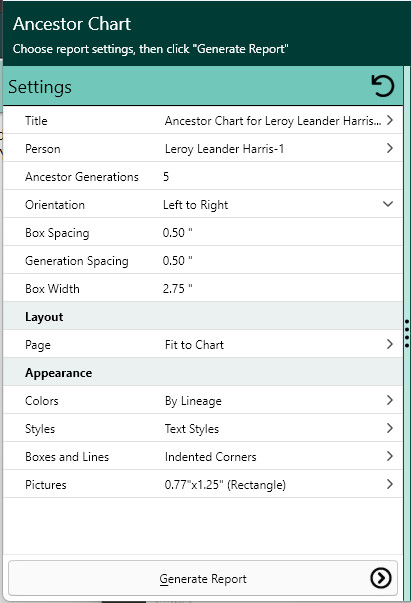This screenshot has width=411, height=603.
Task: Click the Ancestor Generations label
Action: pyautogui.click(x=82, y=177)
